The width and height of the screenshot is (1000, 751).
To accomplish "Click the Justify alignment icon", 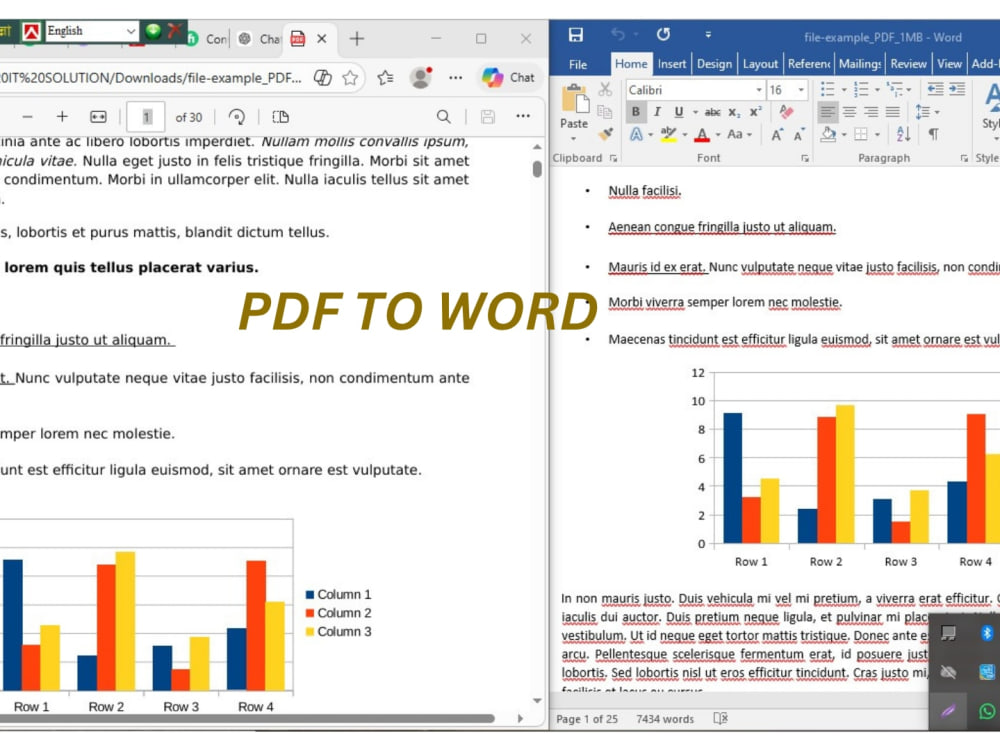I will click(893, 112).
